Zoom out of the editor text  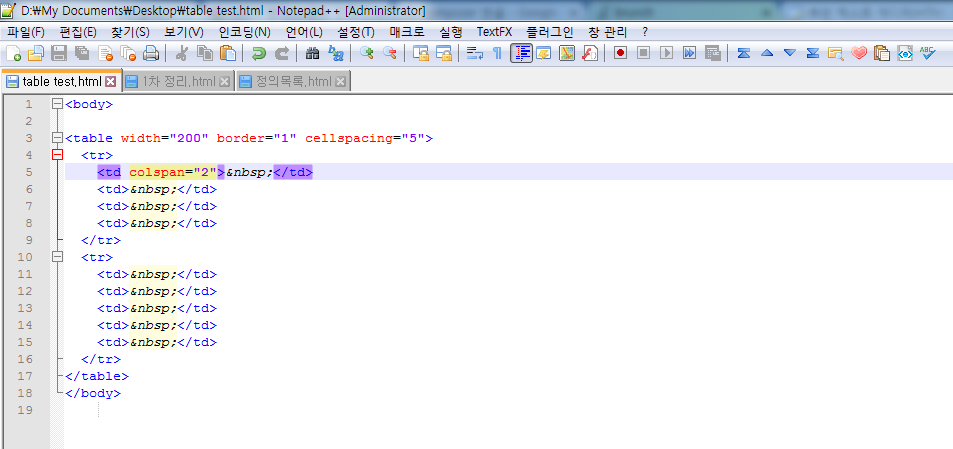[x=390, y=53]
